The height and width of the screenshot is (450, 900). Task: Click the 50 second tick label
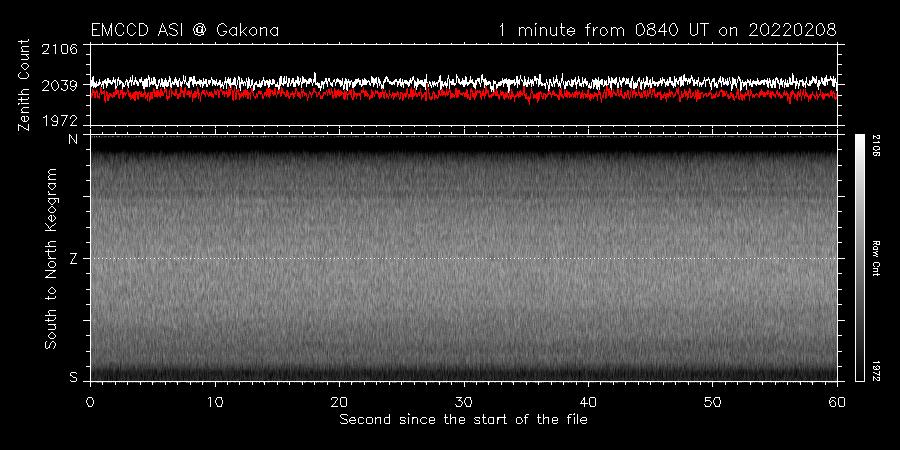[x=712, y=402]
